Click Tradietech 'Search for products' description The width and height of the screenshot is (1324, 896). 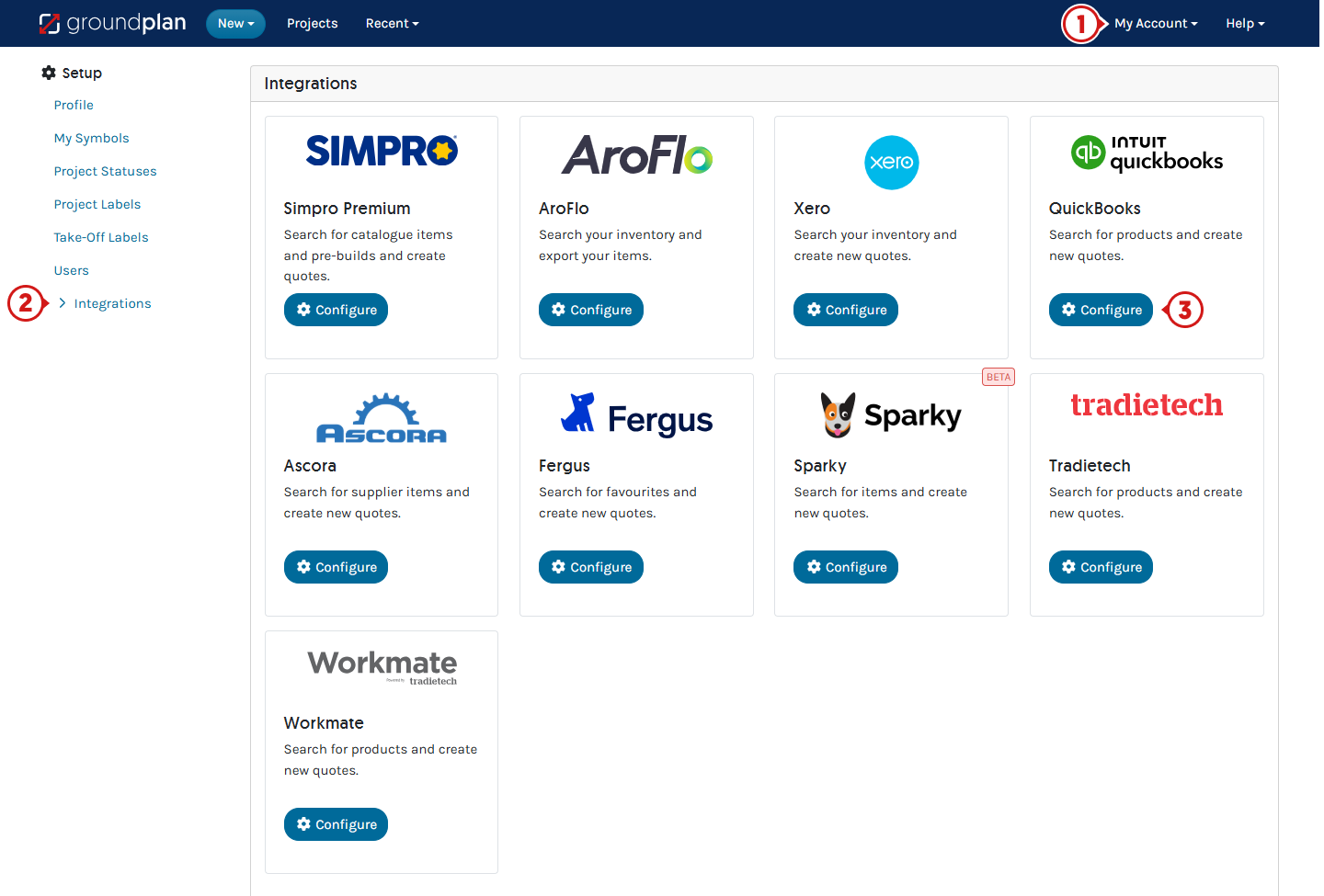[1146, 503]
